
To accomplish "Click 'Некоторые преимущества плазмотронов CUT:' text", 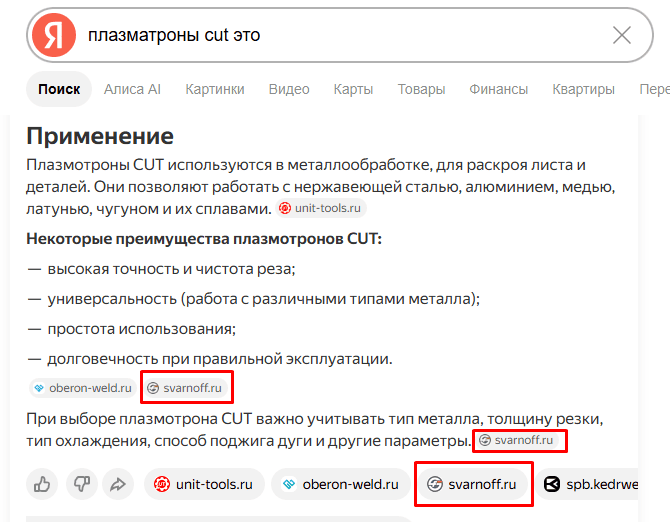I will click(x=204, y=238).
